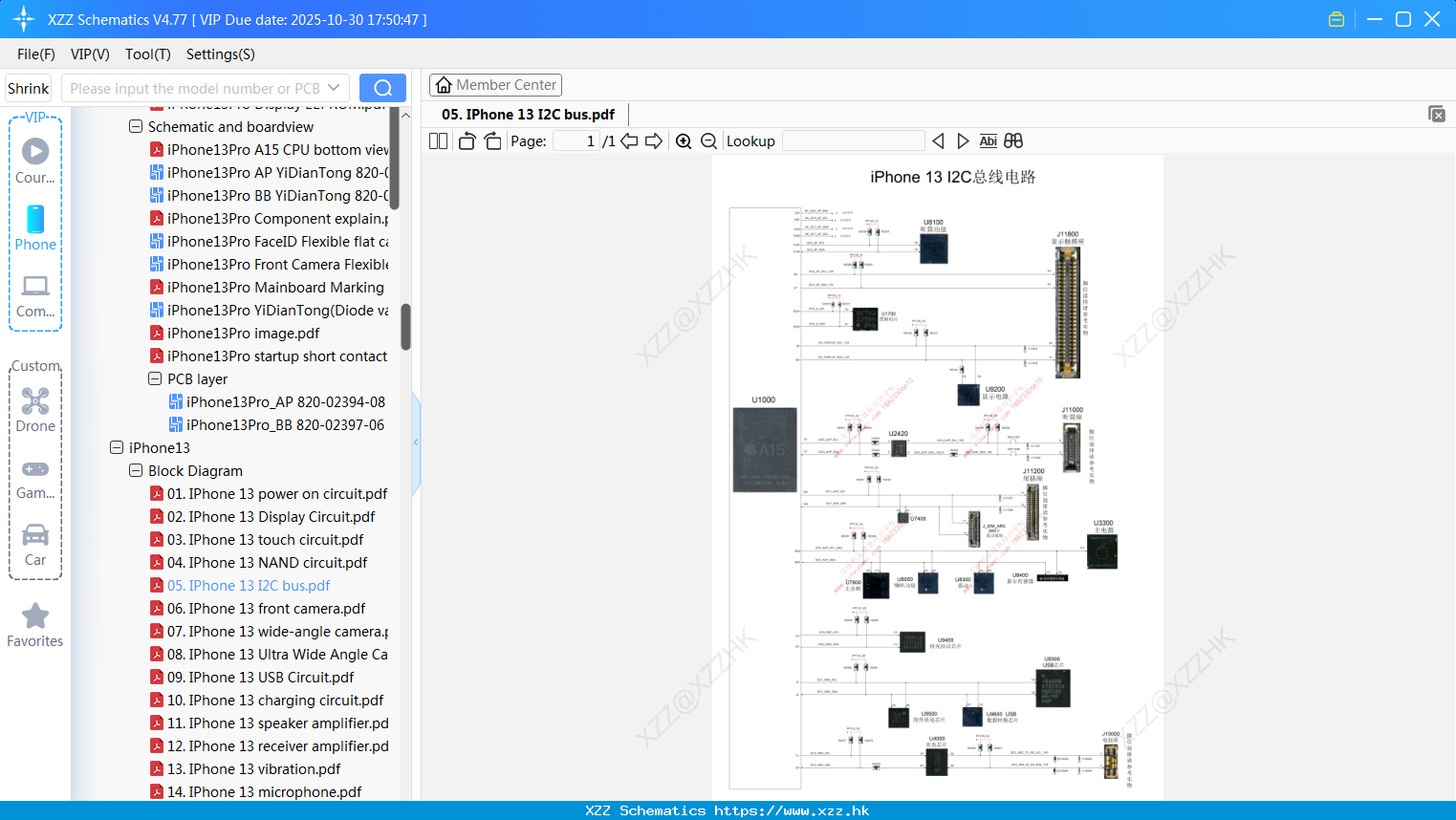The image size is (1456, 820).
Task: Open the model number dropdown arrow
Action: coord(334,88)
